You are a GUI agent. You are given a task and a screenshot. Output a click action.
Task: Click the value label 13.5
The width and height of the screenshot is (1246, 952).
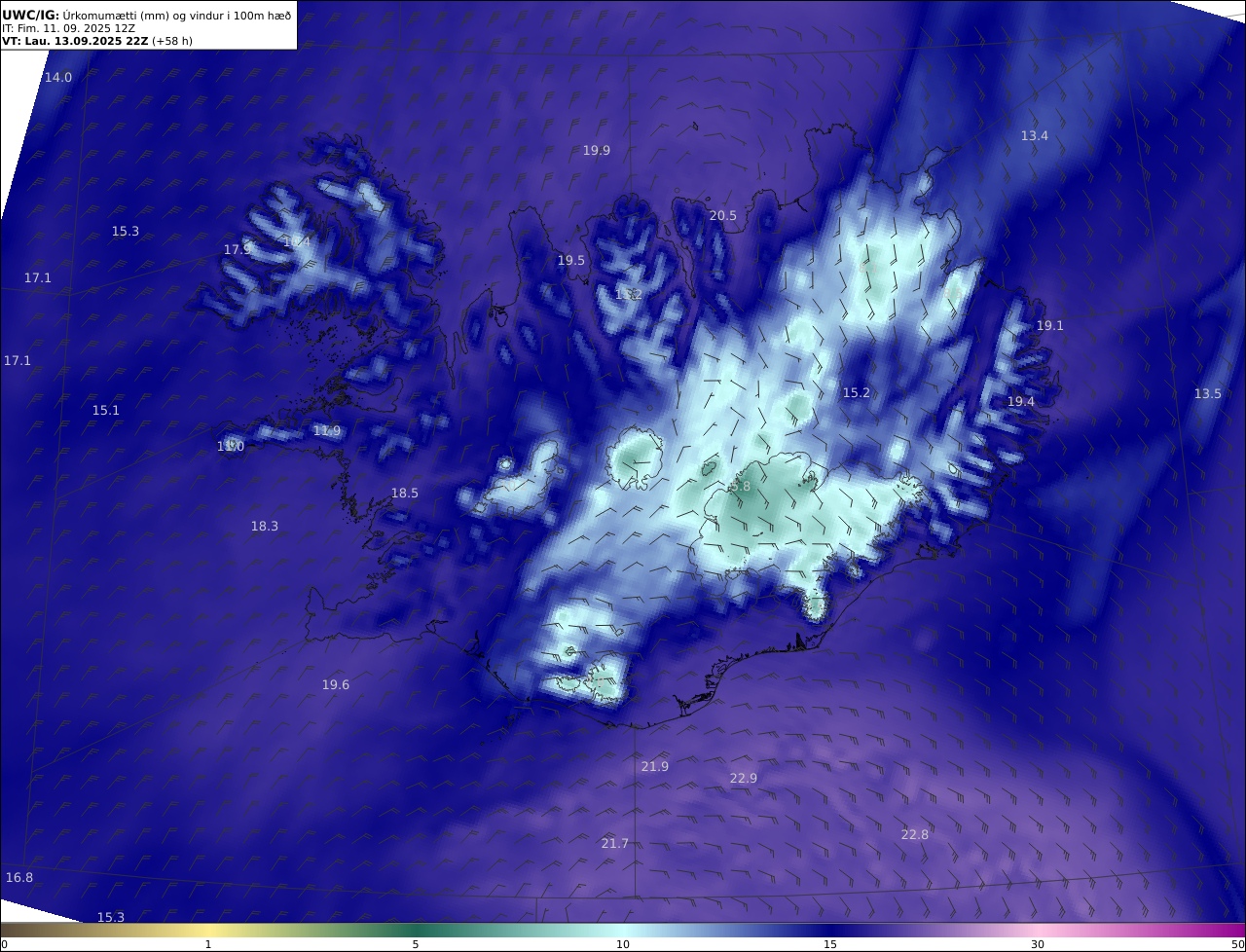[x=1208, y=394]
